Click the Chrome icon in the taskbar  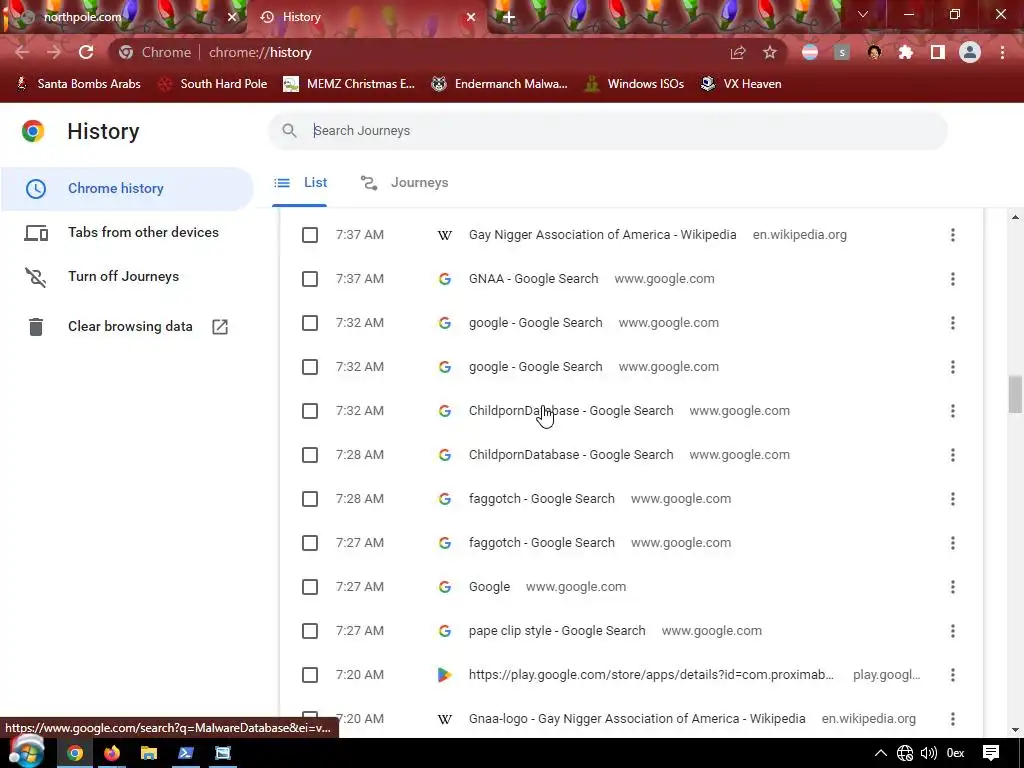click(75, 753)
